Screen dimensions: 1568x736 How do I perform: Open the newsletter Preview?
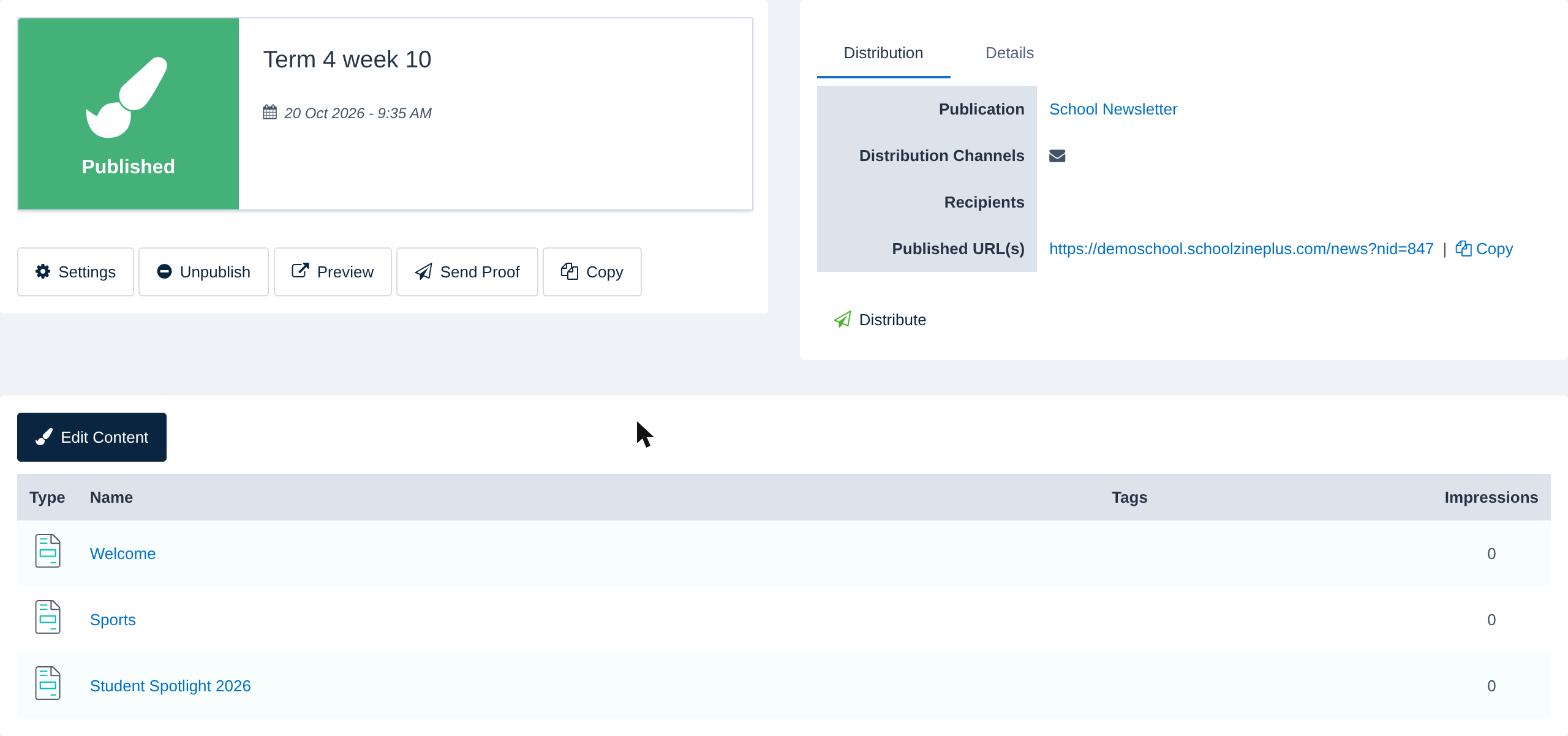pyautogui.click(x=332, y=272)
